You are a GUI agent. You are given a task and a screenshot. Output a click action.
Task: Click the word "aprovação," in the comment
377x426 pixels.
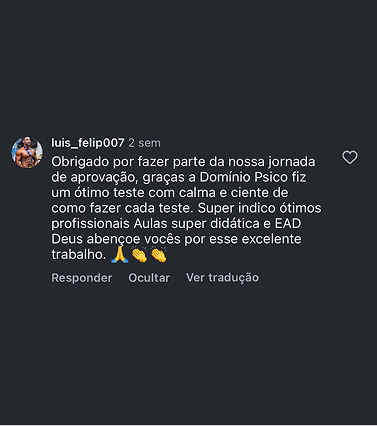point(104,178)
